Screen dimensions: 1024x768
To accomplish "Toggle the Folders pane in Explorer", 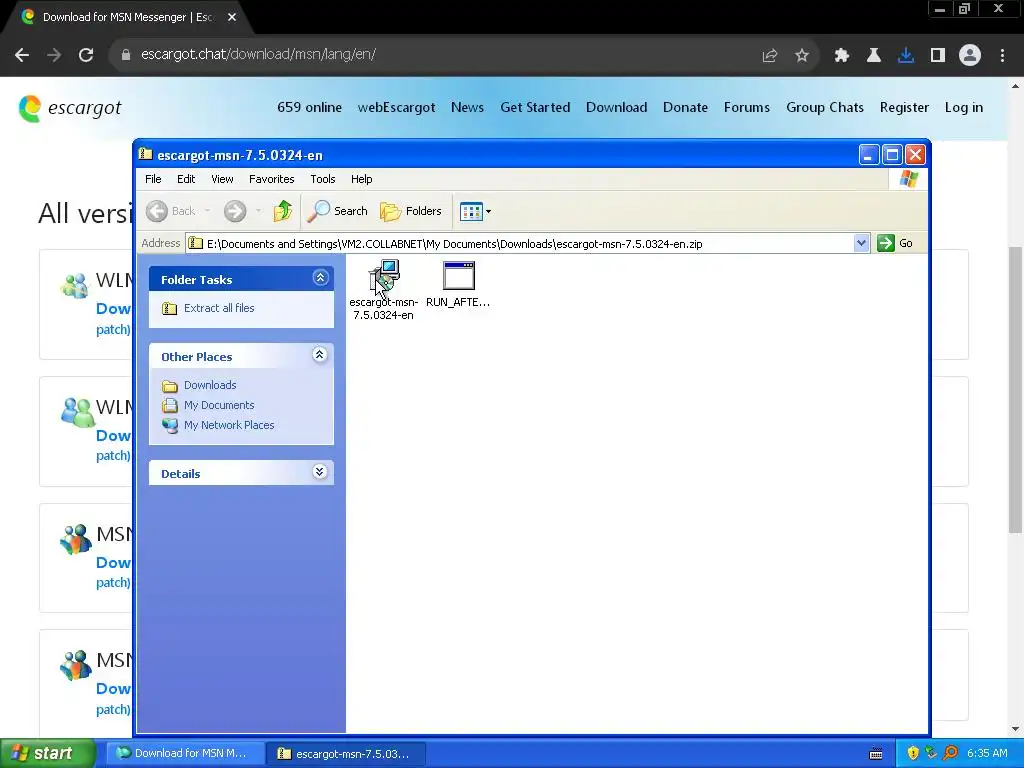I will pos(411,211).
